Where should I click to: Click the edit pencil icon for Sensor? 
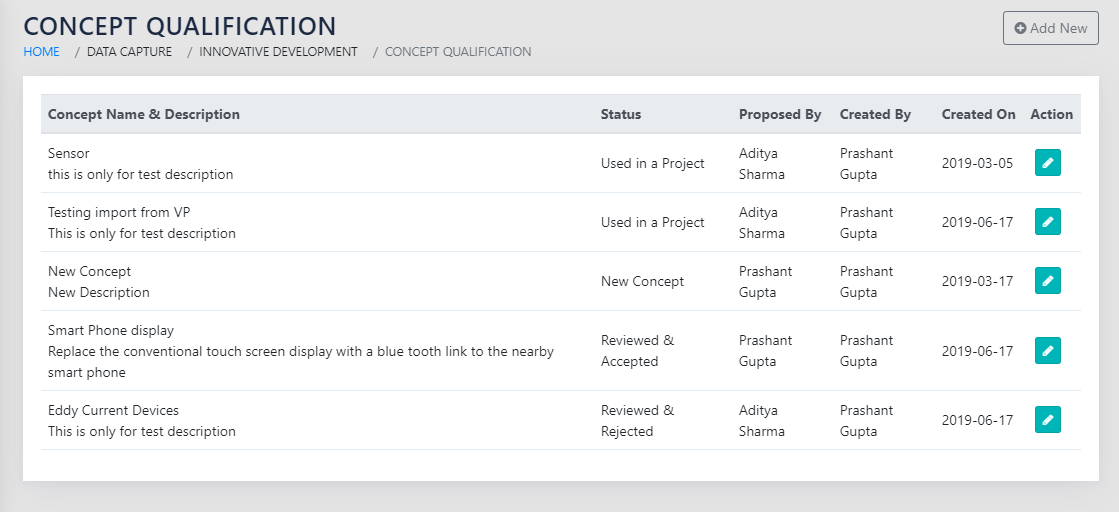click(1047, 163)
